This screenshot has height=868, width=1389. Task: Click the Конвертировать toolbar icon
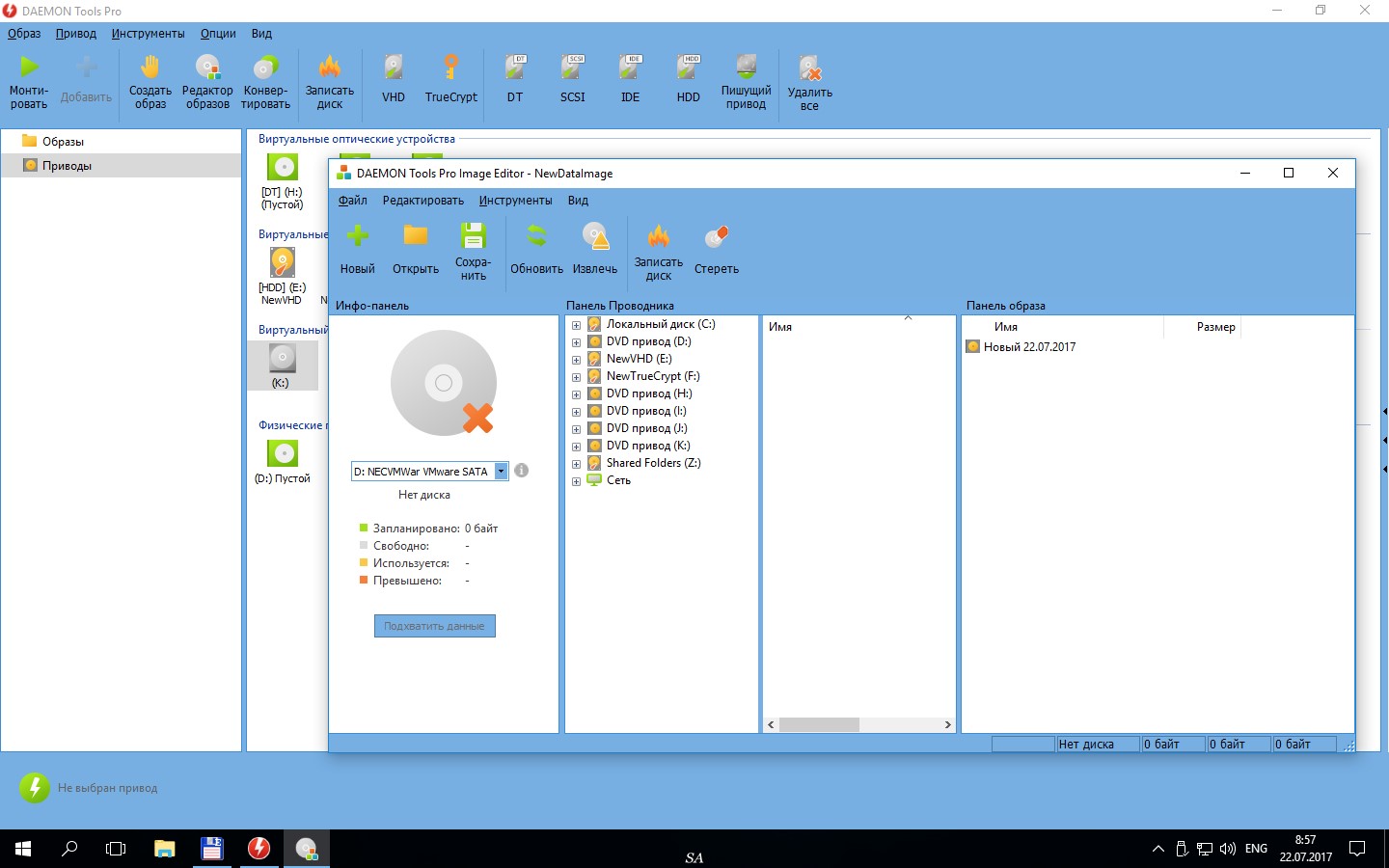pos(265,81)
